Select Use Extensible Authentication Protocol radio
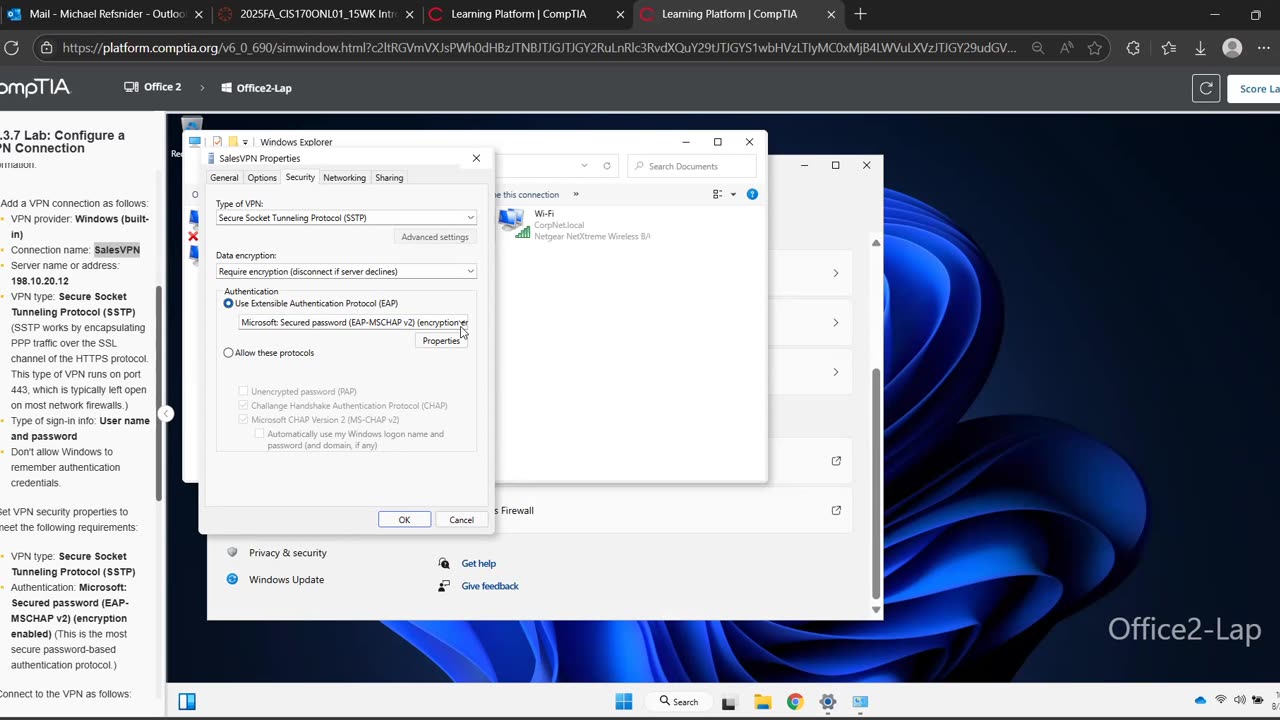 229,303
